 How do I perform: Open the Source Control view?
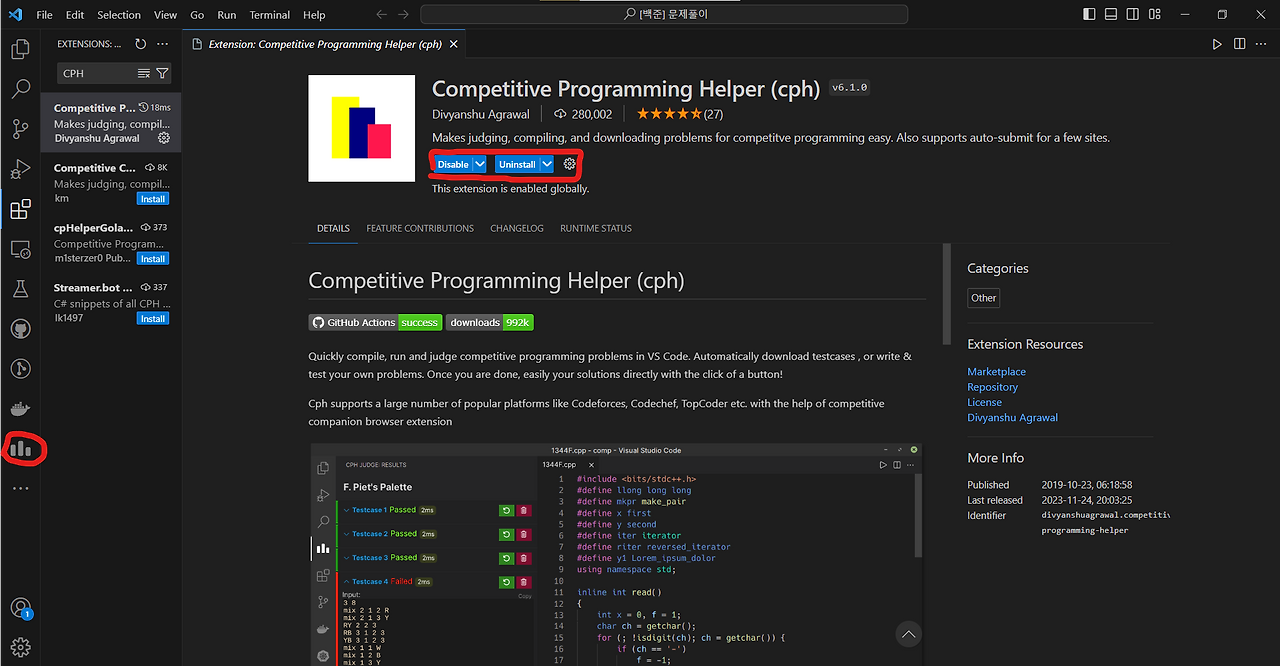pyautogui.click(x=20, y=129)
